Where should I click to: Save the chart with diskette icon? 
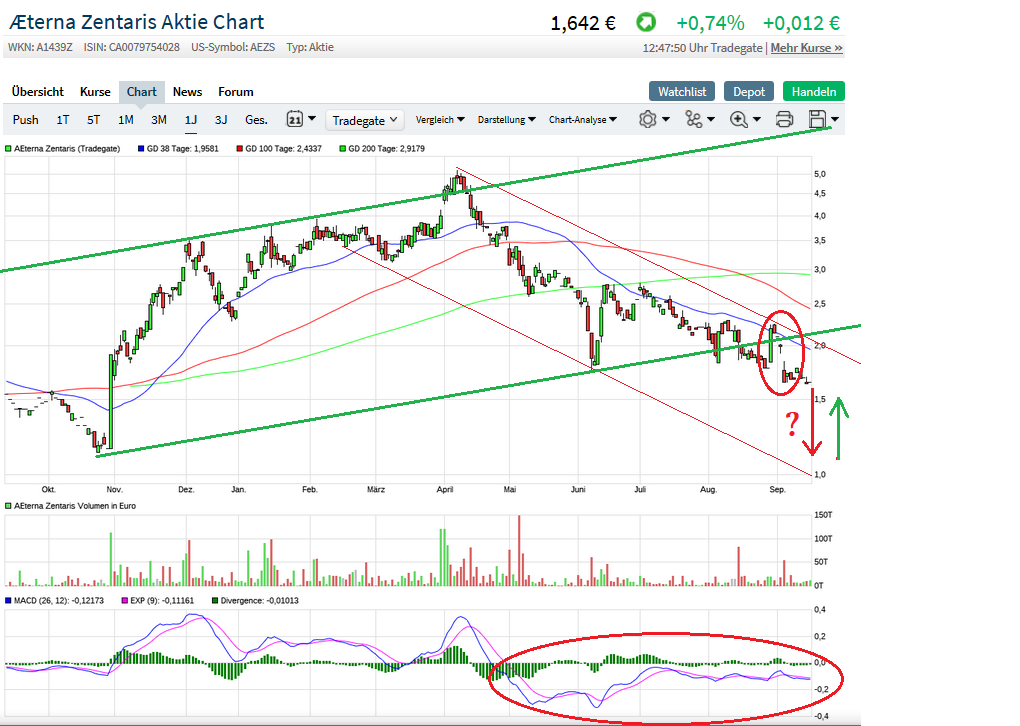coord(817,120)
